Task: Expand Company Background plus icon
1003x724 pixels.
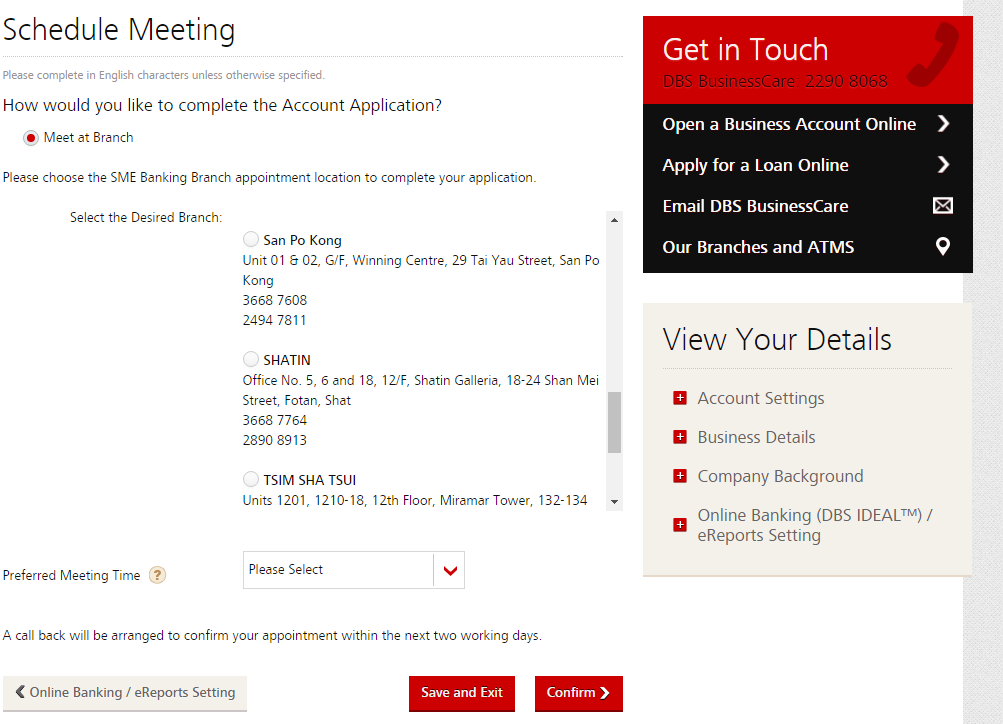Action: pyautogui.click(x=680, y=476)
